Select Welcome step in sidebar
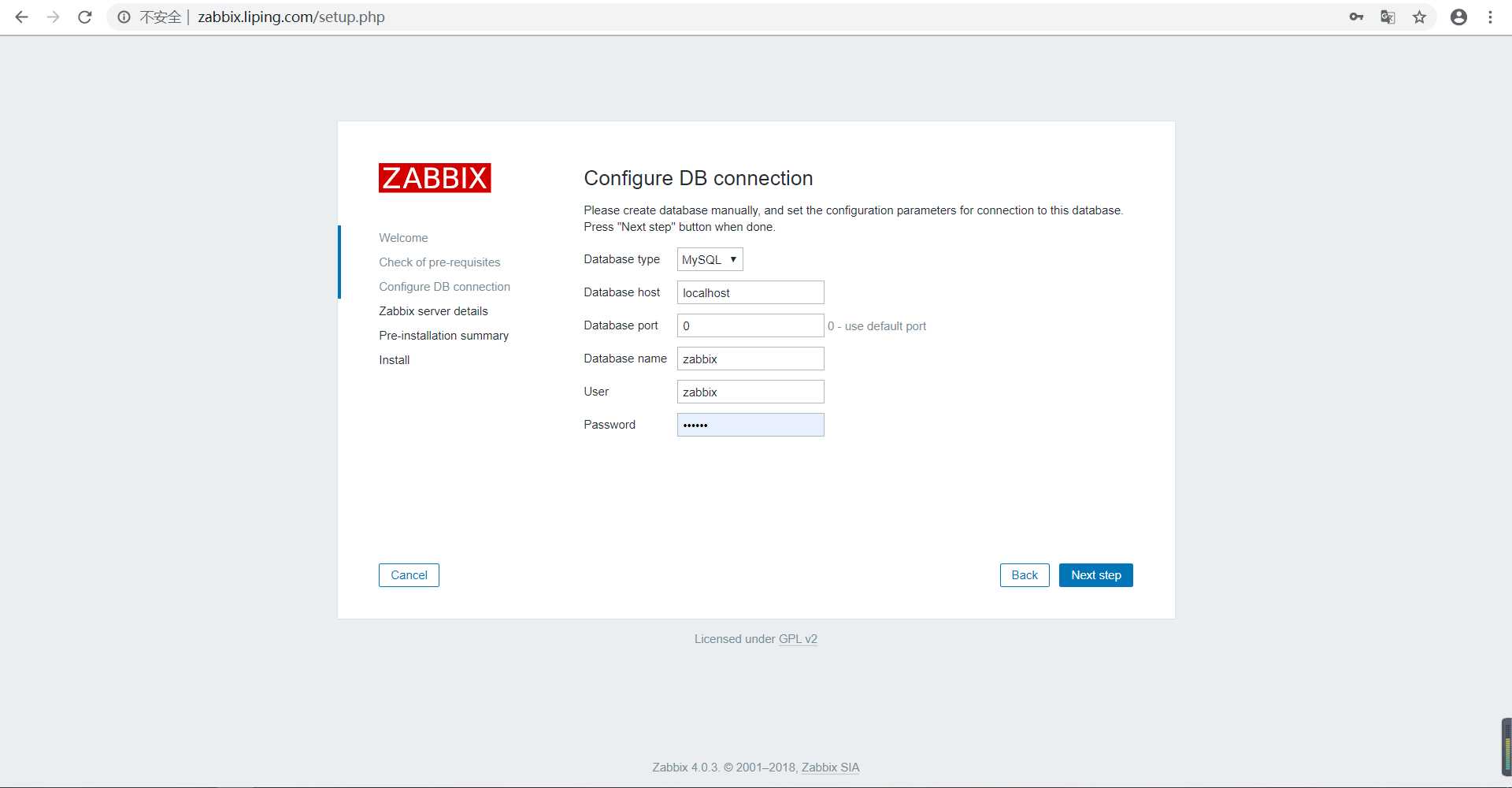This screenshot has width=1512, height=788. tap(403, 238)
